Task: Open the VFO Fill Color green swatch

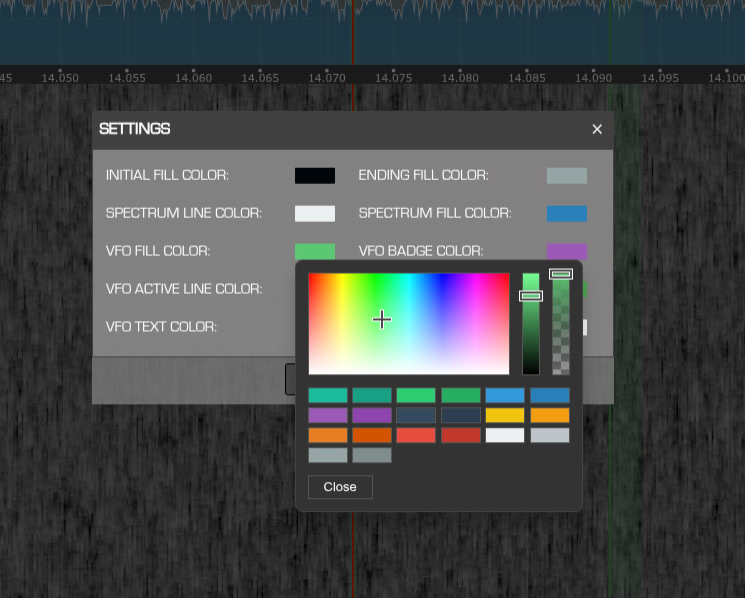Action: (x=315, y=250)
